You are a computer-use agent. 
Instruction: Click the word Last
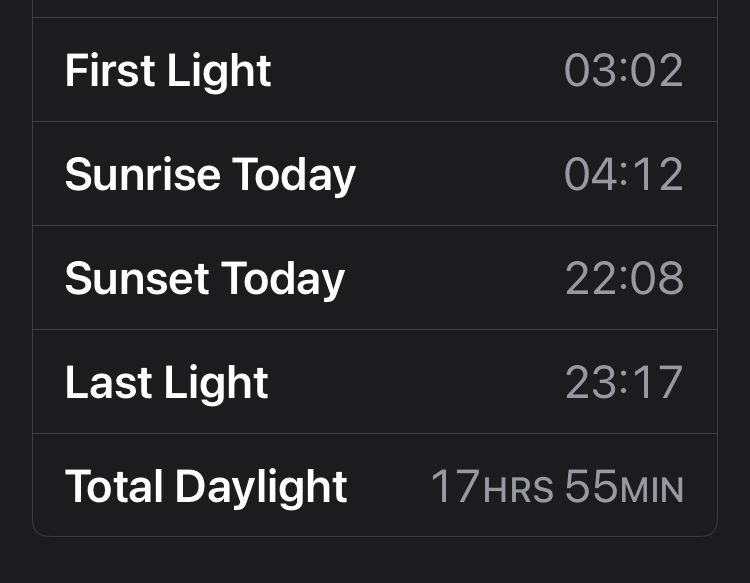tap(109, 382)
